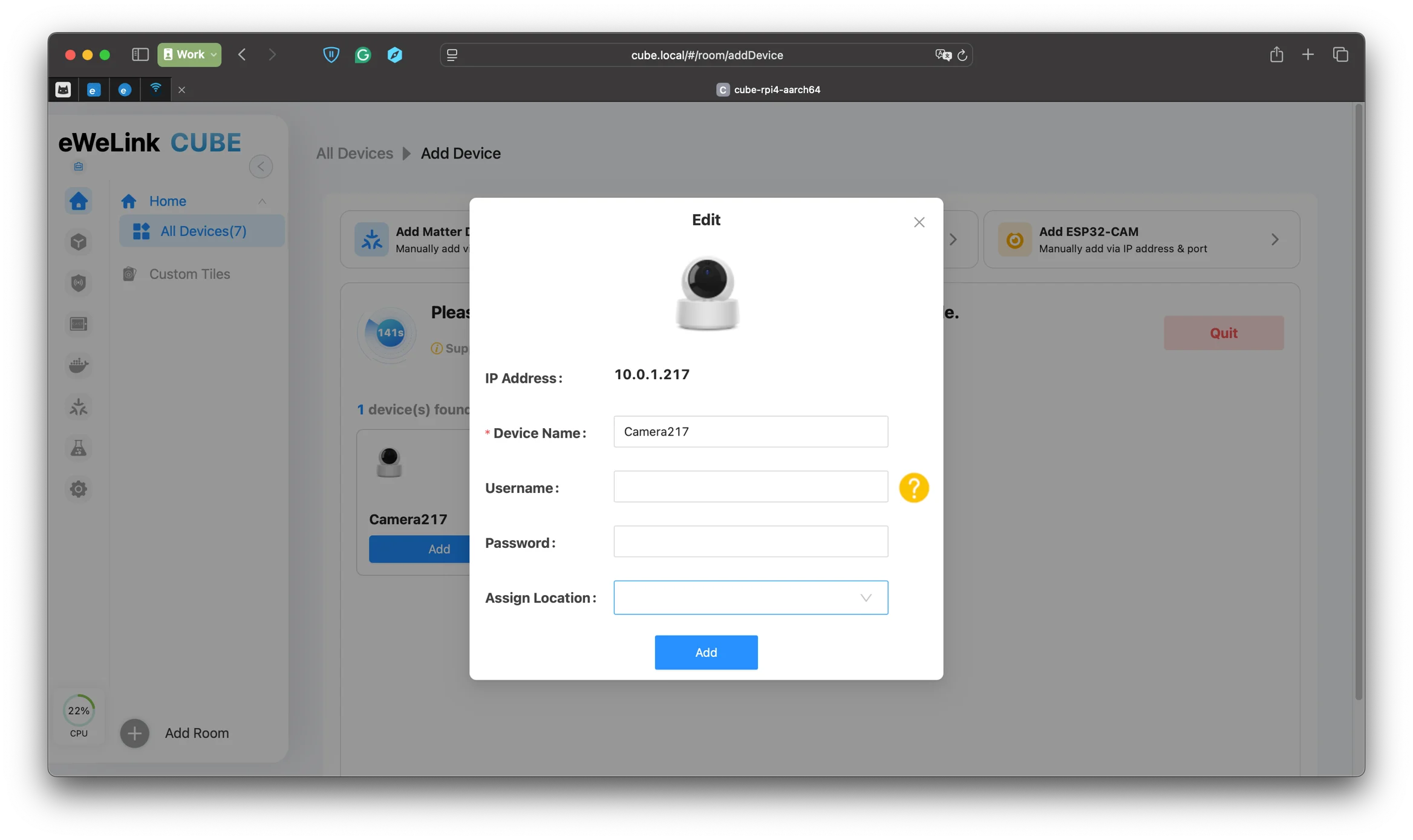Click the Bitwarden shield extension icon
Screen dimensions: 1413x840
pyautogui.click(x=331, y=55)
